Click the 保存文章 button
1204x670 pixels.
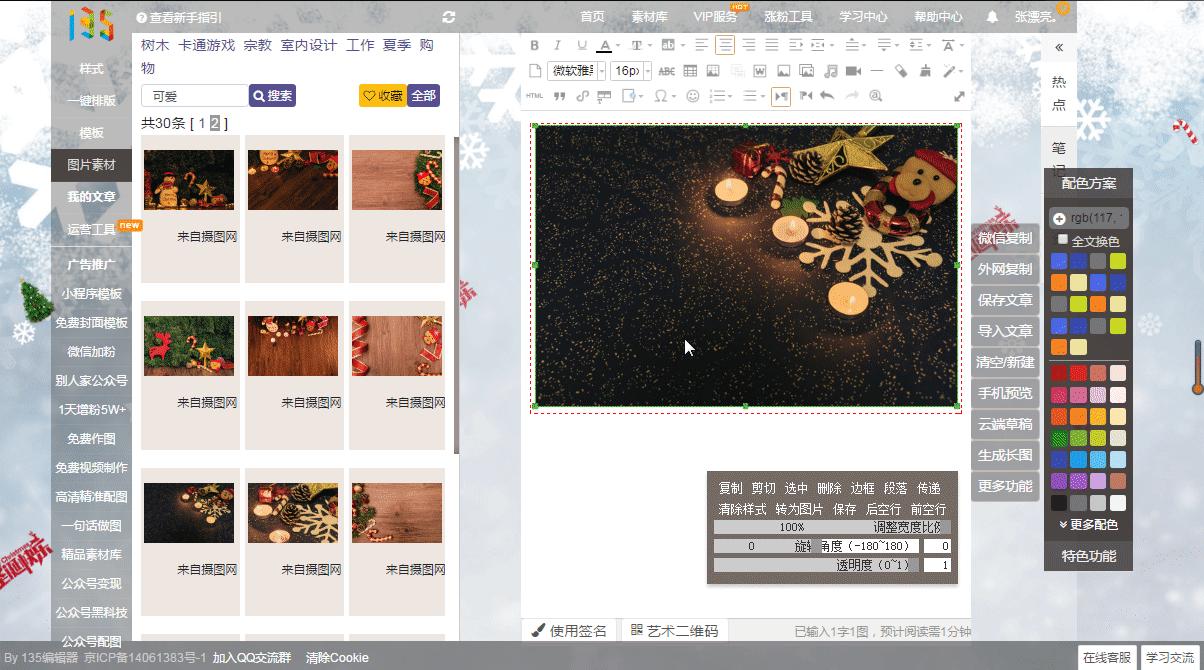point(1005,300)
